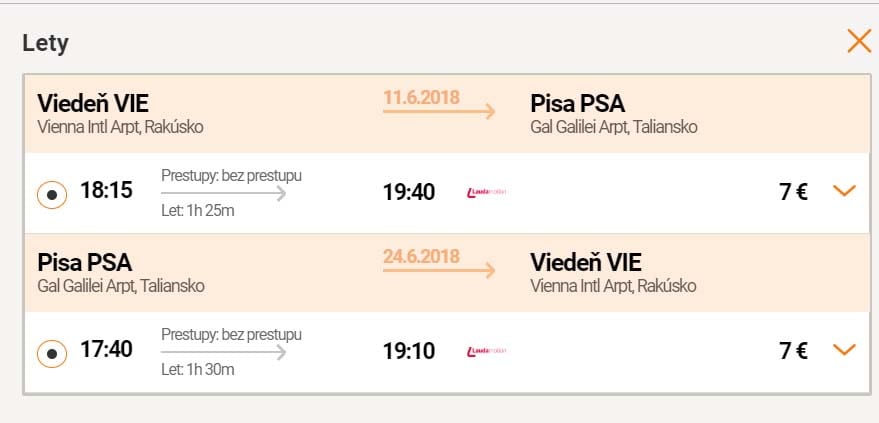Click the 7 € price on the 18:15 flight
The image size is (879, 423).
point(793,192)
